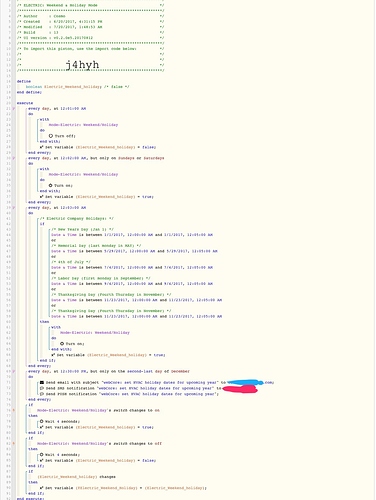Click the Wait 4 seconds icon under 'changes to on'
The image size is (376, 500).
[42, 421]
